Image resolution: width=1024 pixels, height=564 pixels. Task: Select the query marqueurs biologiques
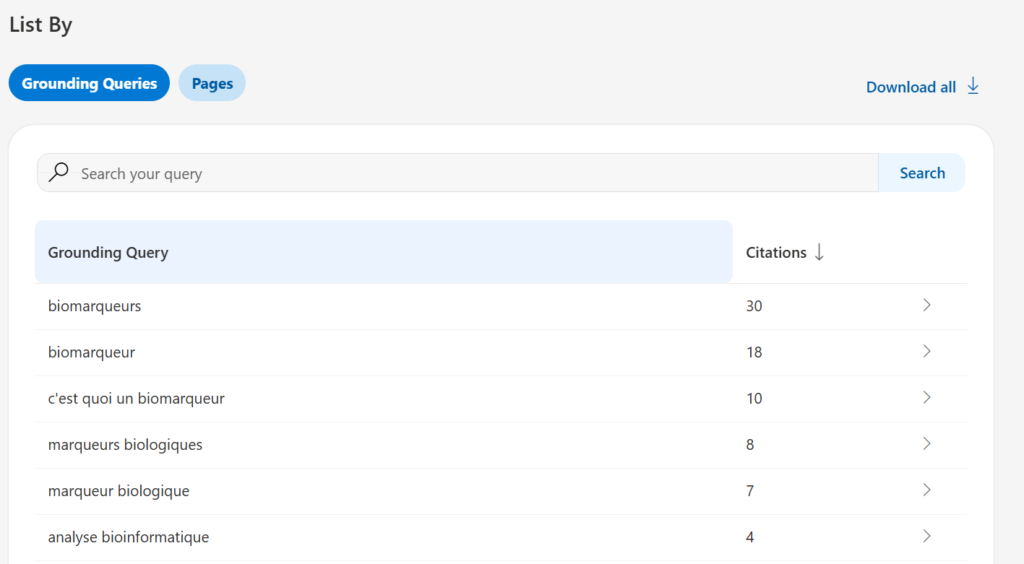tap(125, 445)
